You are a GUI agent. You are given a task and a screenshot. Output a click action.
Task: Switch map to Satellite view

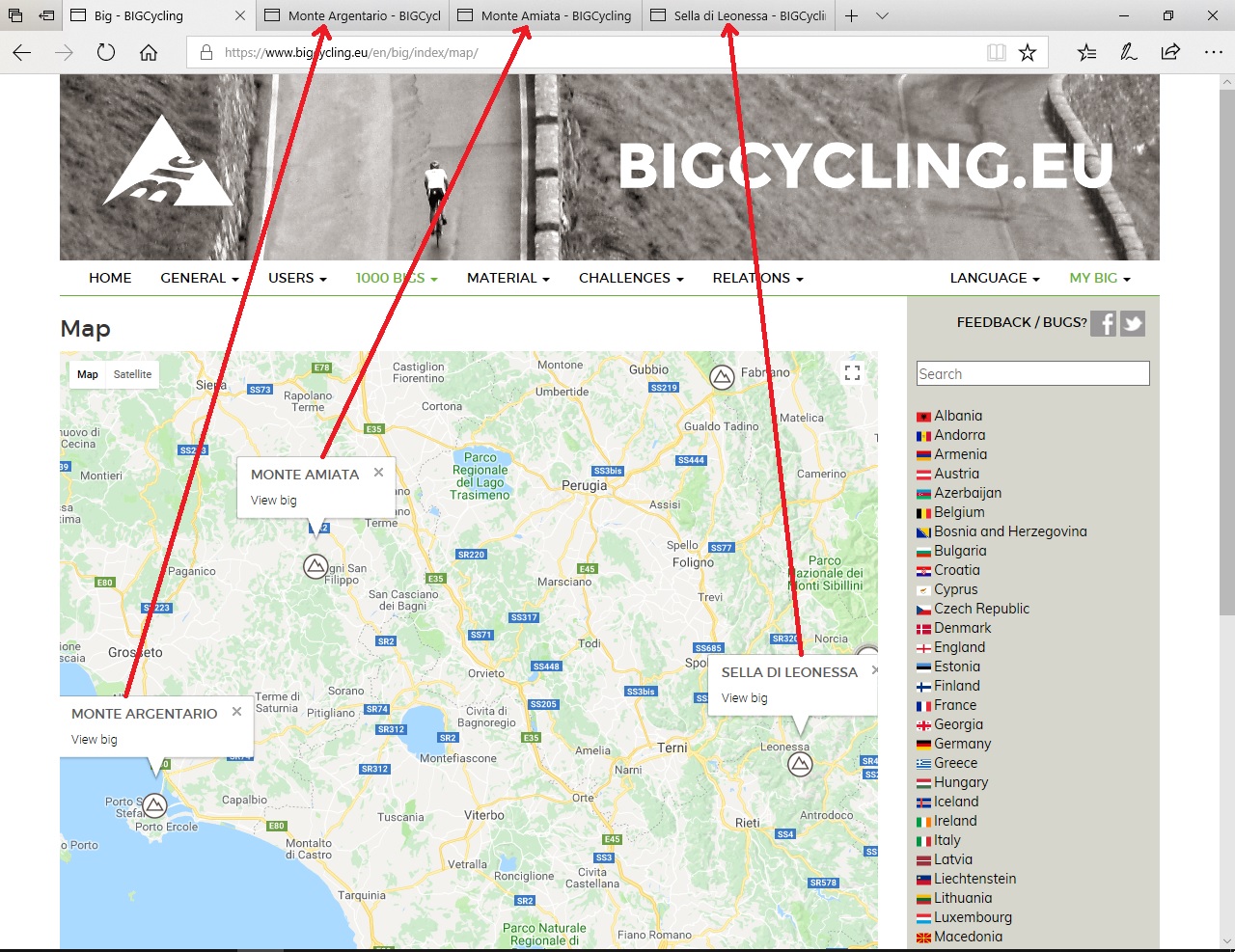click(132, 374)
